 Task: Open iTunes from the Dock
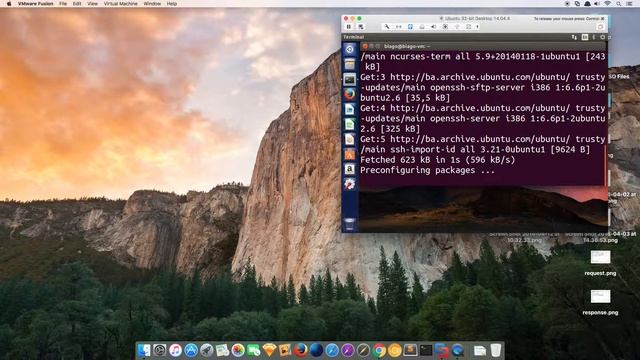click(x=176, y=350)
